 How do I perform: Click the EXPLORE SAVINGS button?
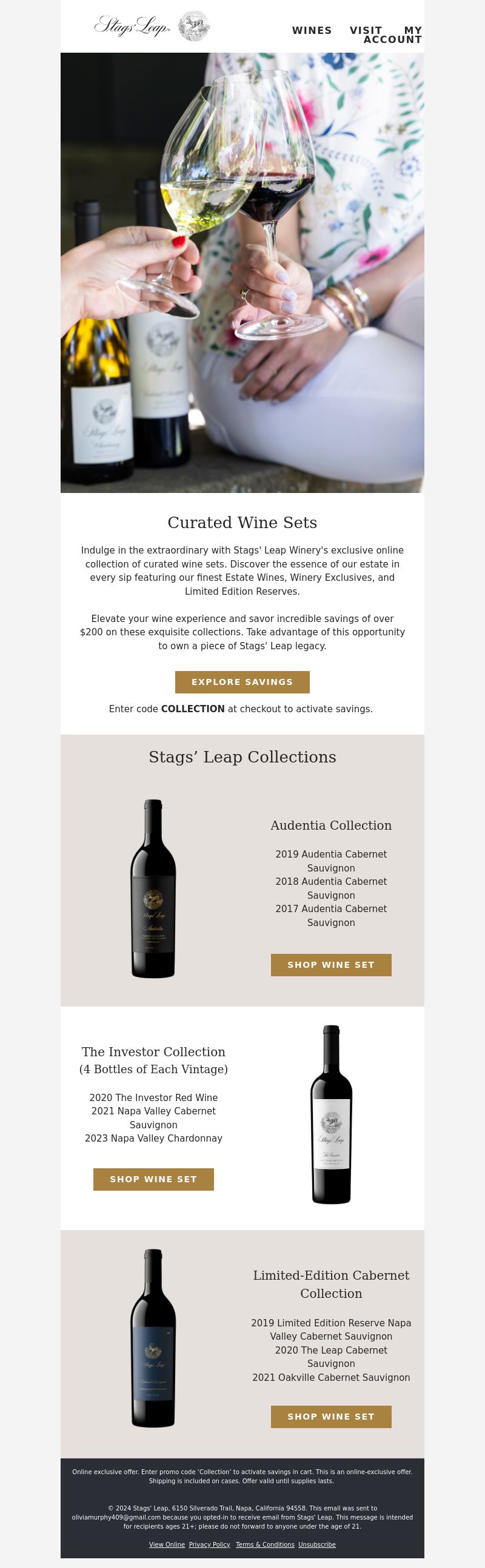242,682
